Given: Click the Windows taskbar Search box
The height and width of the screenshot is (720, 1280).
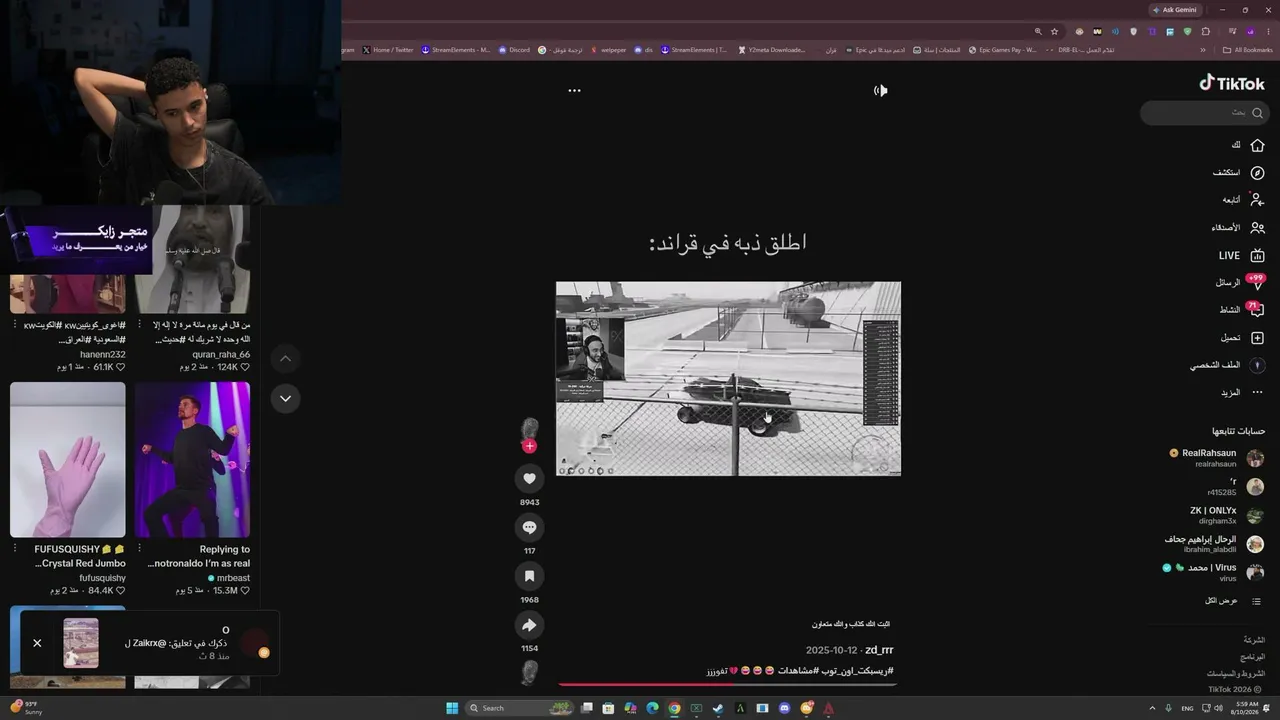Looking at the screenshot, I should click(518, 708).
